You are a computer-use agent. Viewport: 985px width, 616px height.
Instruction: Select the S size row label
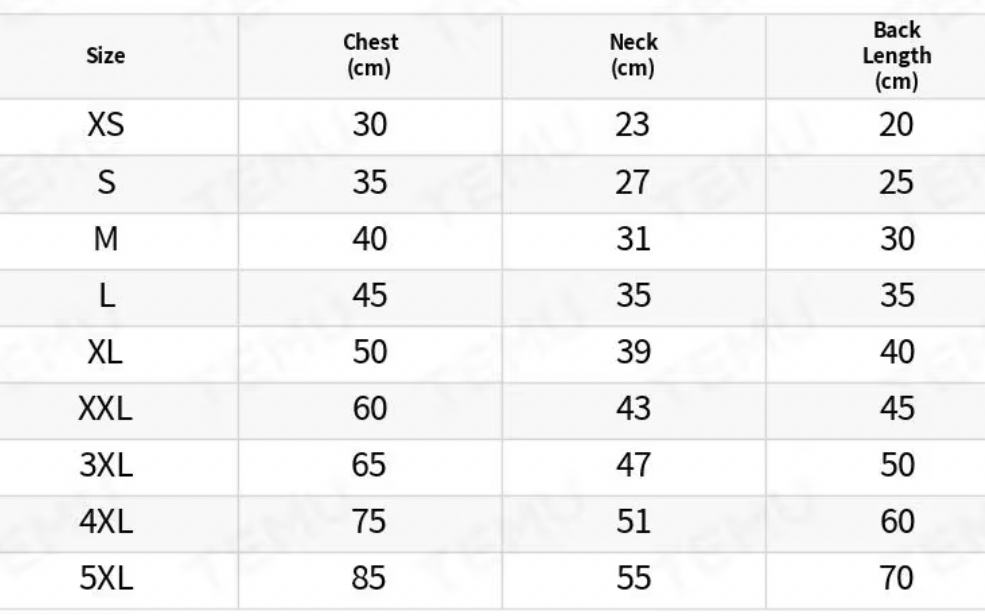[x=106, y=183]
